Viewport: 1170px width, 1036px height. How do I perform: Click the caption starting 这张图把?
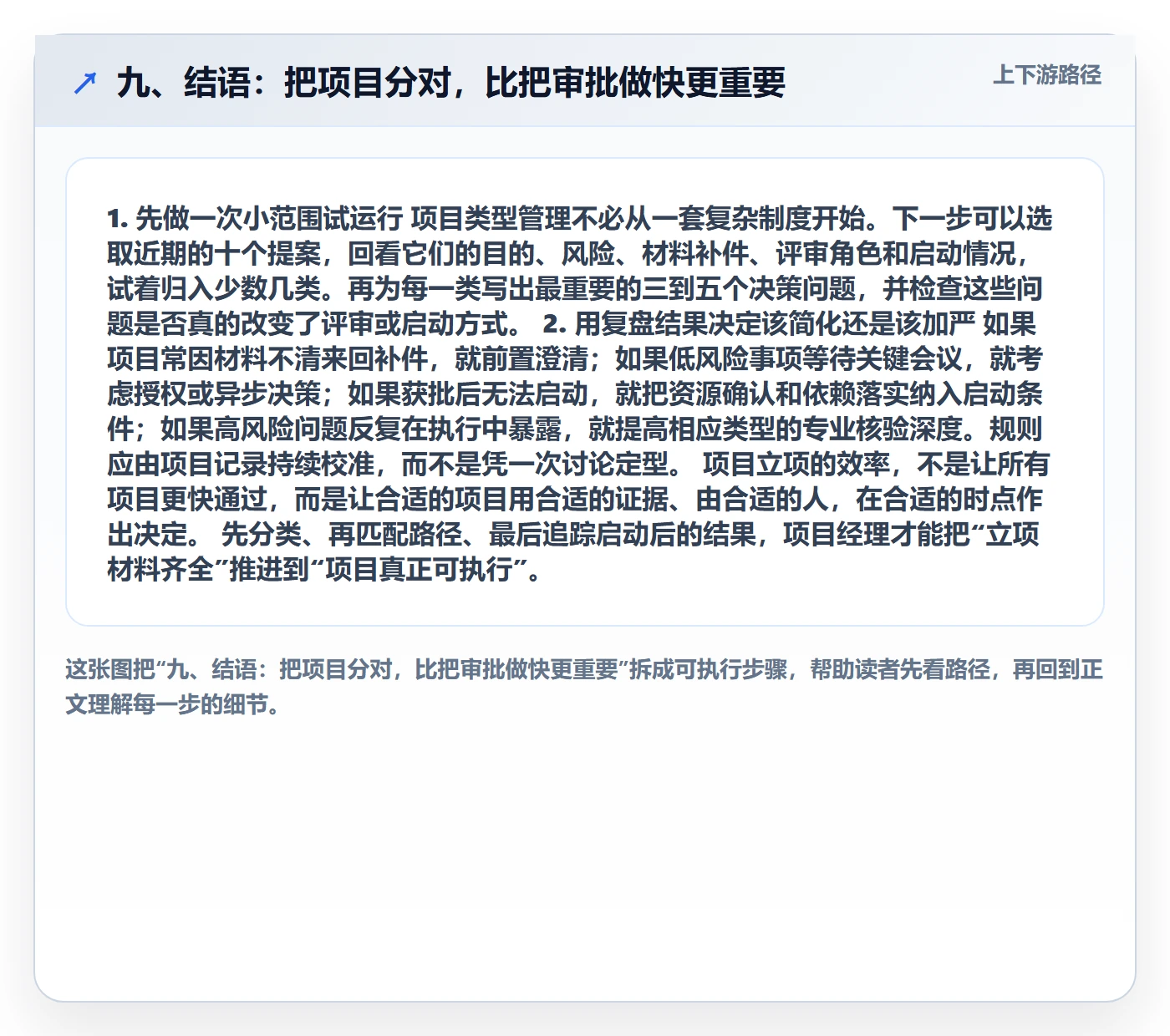pos(584,687)
